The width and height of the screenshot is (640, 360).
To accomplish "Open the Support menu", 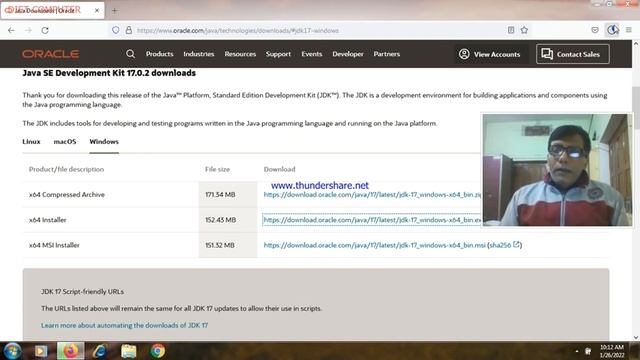I will [x=278, y=54].
